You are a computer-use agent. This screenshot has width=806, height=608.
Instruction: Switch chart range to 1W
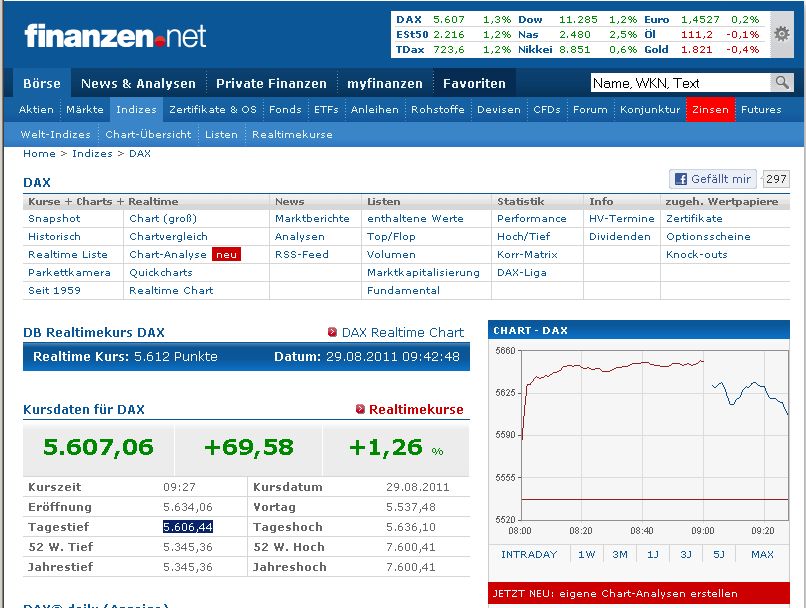[x=587, y=554]
